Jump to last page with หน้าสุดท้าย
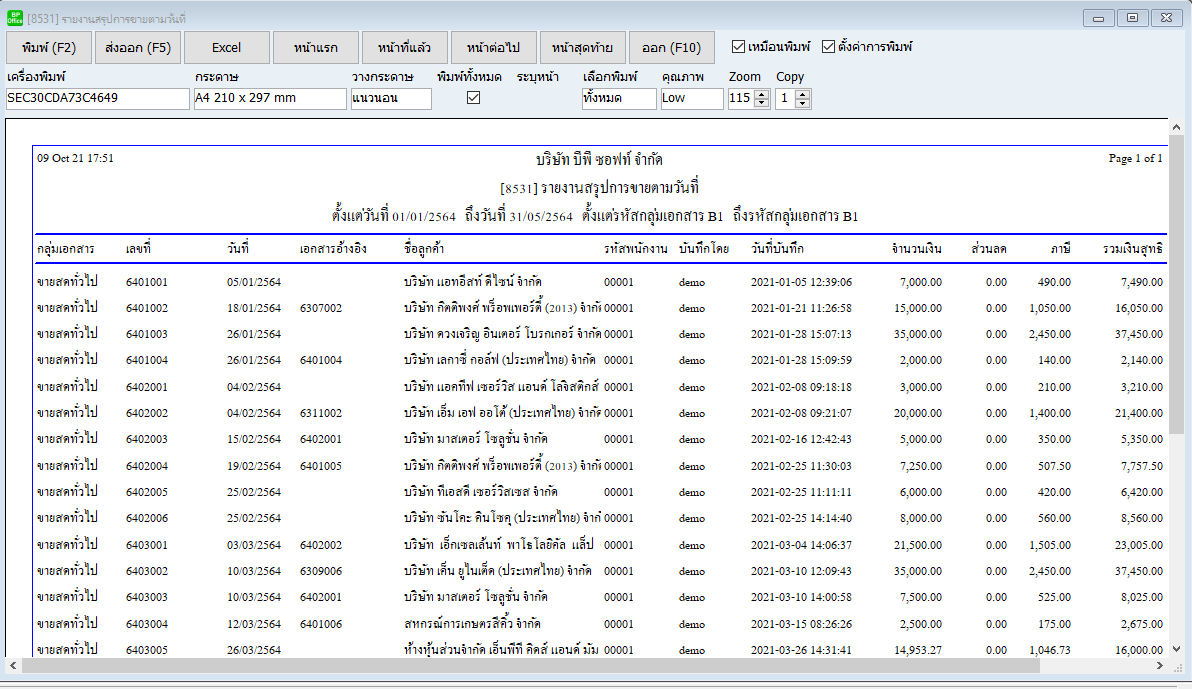 coord(582,47)
